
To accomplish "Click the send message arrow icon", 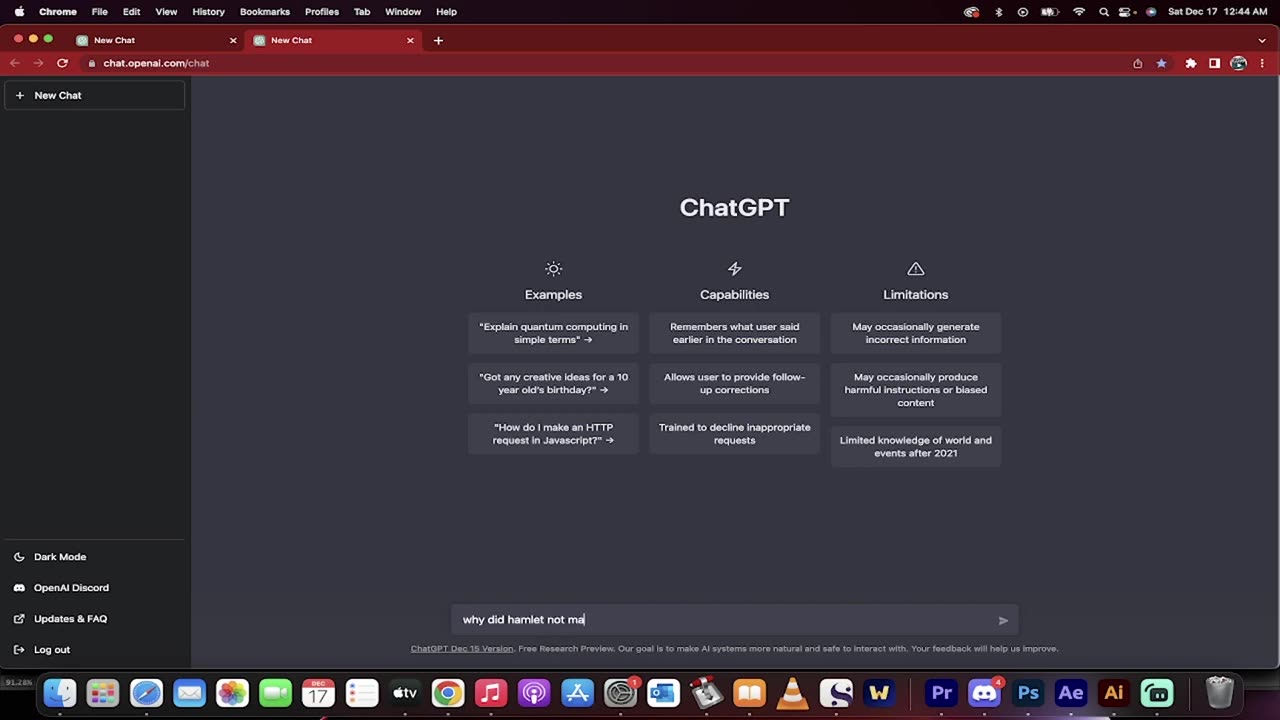I will tap(1003, 620).
